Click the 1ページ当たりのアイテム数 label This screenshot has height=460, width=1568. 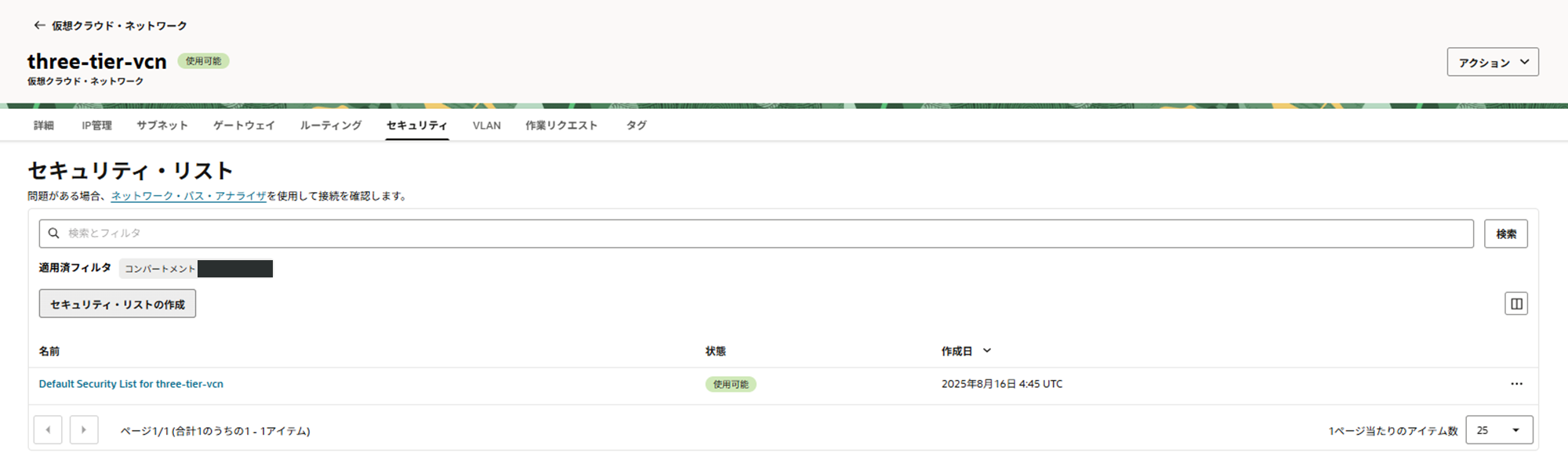coord(1393,431)
